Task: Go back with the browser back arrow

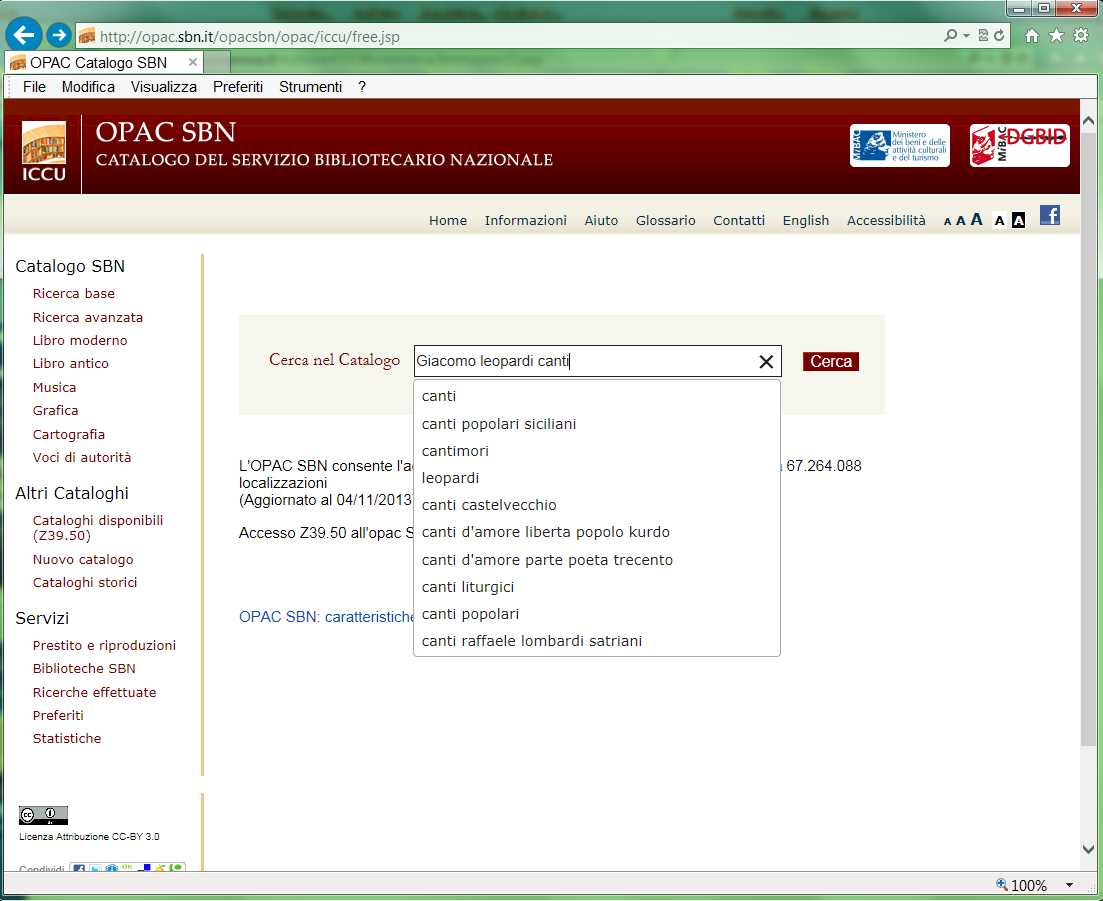Action: [23, 34]
